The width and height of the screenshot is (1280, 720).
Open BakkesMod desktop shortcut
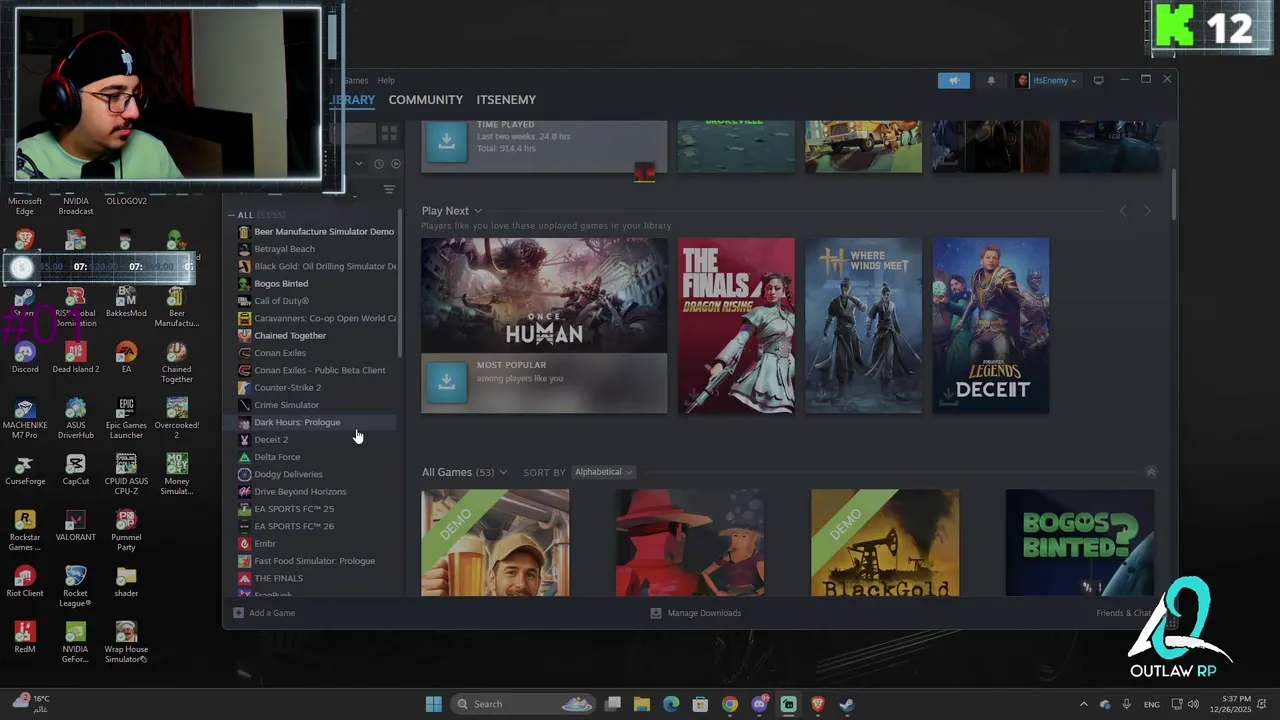pos(126,301)
